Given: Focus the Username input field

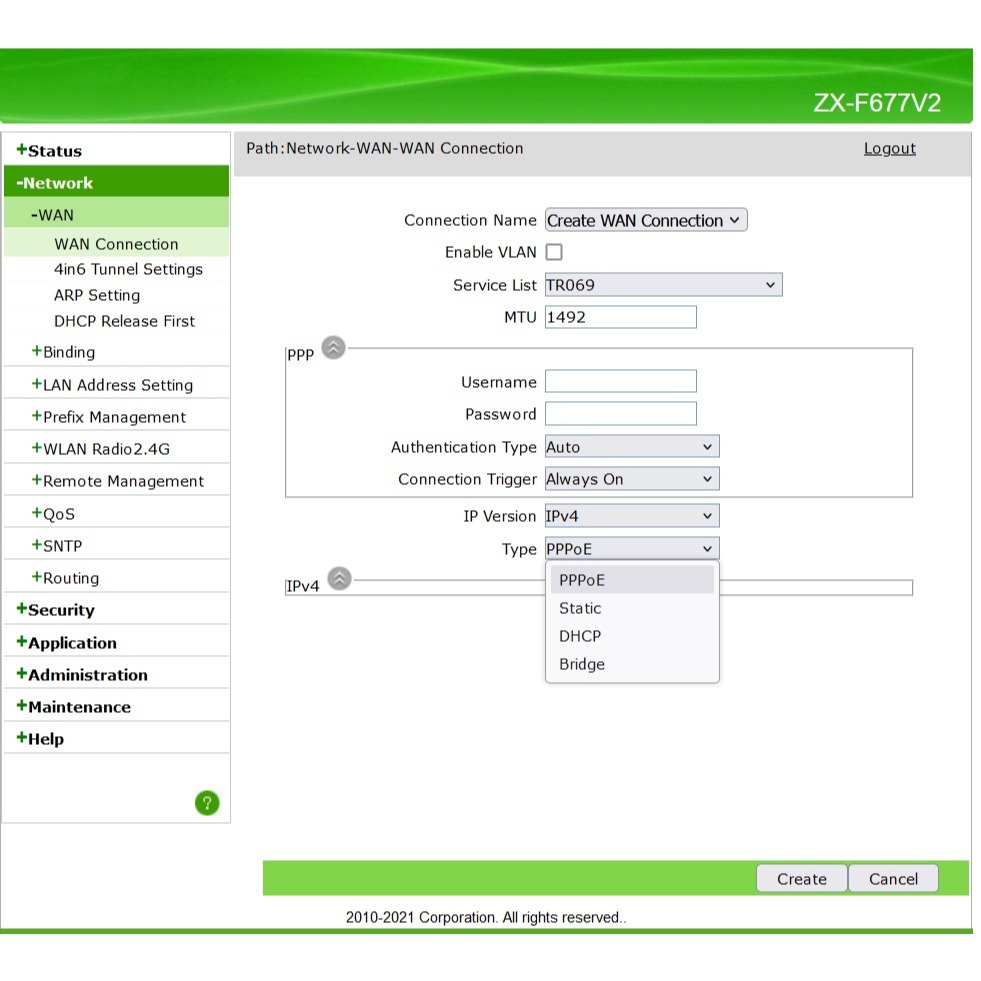Looking at the screenshot, I should pyautogui.click(x=620, y=382).
